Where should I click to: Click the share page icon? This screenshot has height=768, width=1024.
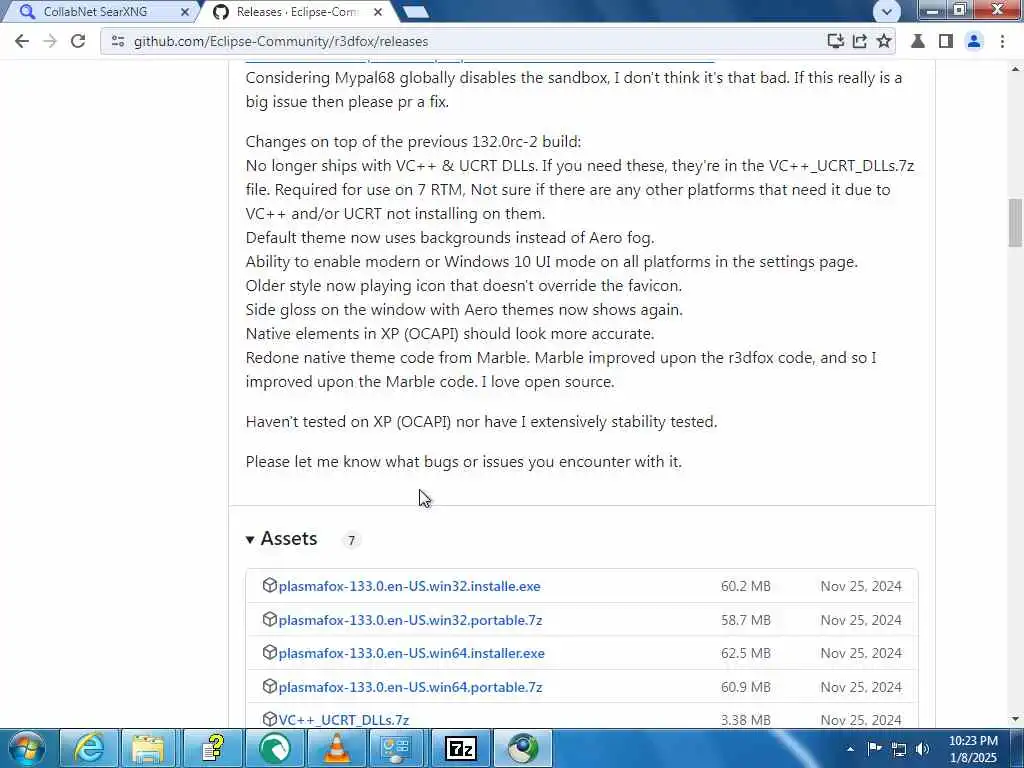[859, 41]
